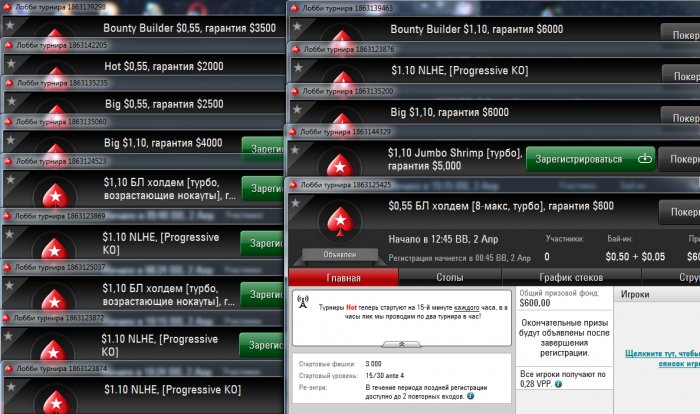Image resolution: width=700 pixels, height=414 pixels.
Task: Click the star in lobby 1863123876
Action: (x=298, y=67)
